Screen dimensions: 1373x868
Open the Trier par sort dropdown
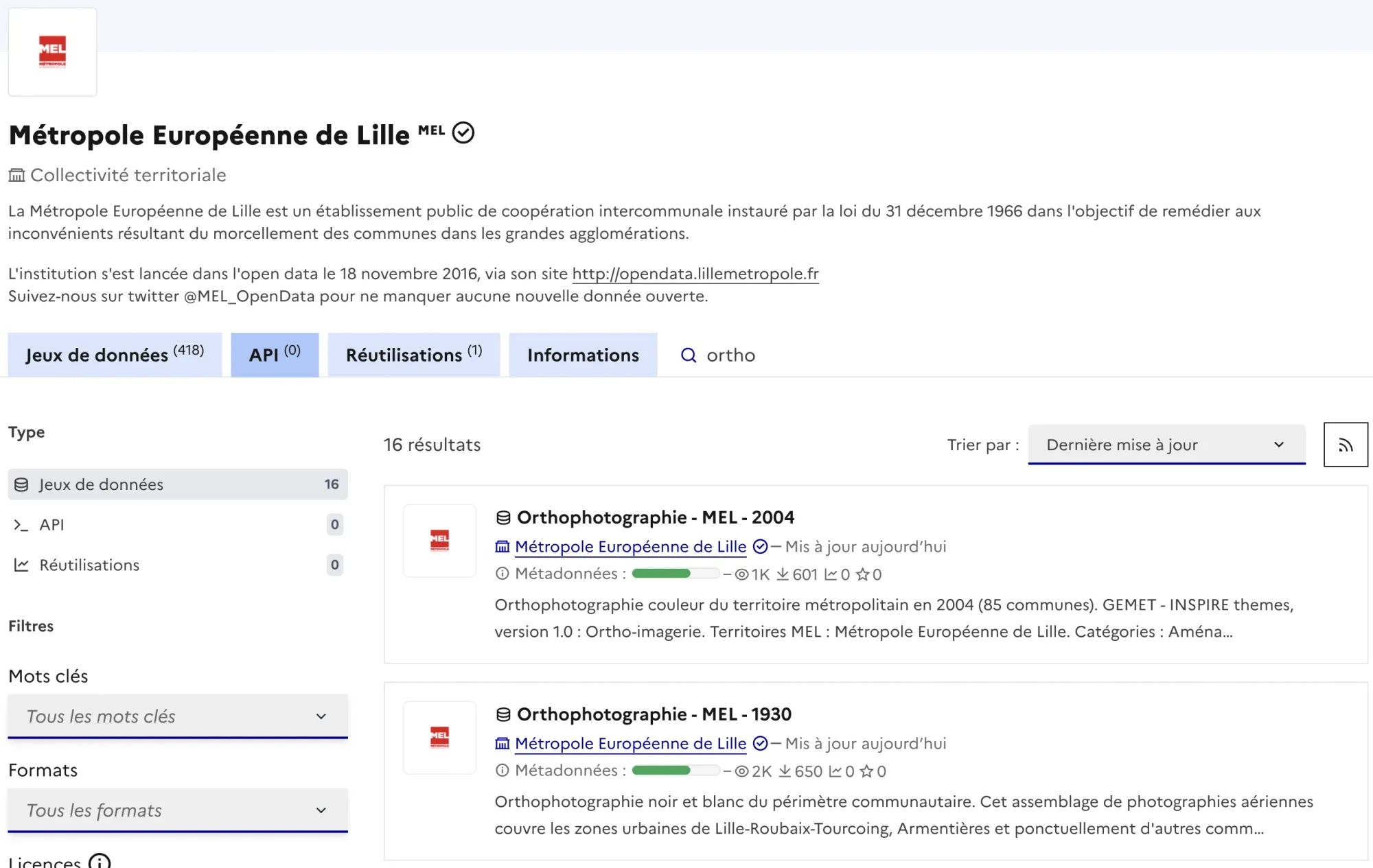pyautogui.click(x=1166, y=445)
